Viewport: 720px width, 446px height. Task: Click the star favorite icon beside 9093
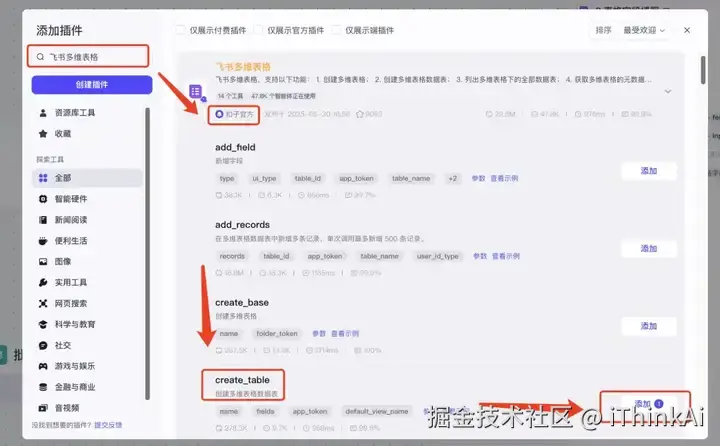(360, 114)
